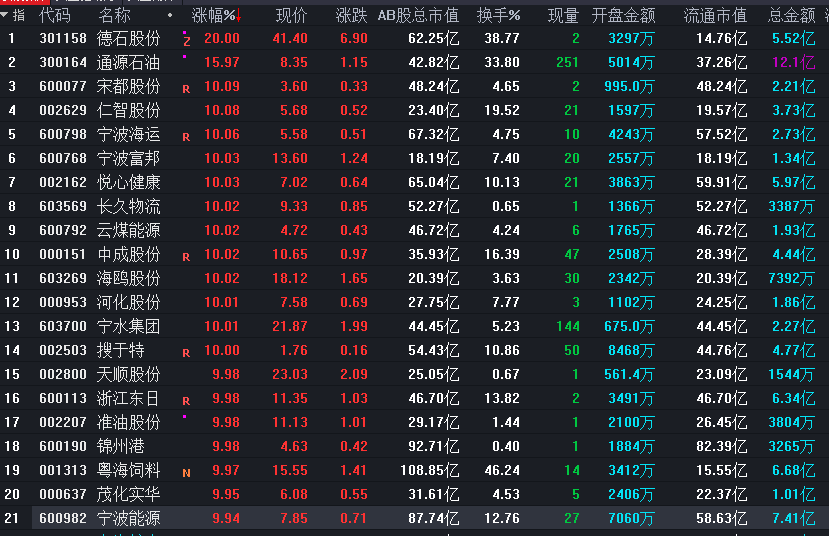The image size is (829, 536).
Task: Click stock code 002629
Action: pos(63,110)
